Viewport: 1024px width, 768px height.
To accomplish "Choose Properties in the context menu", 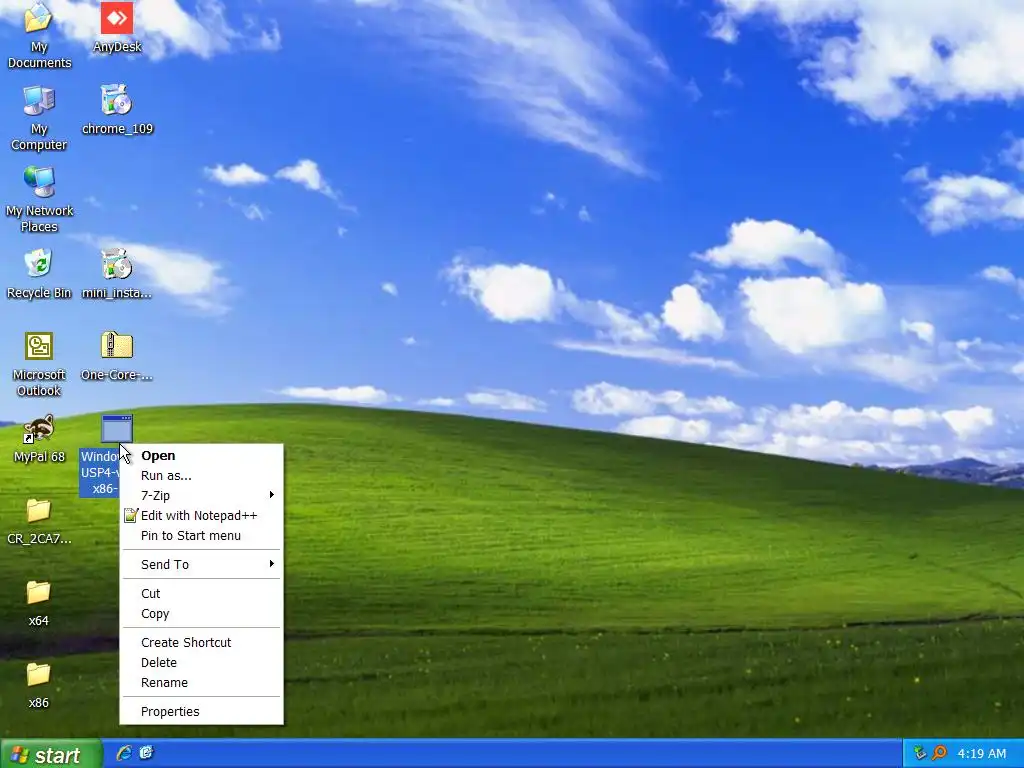I will coord(201,711).
